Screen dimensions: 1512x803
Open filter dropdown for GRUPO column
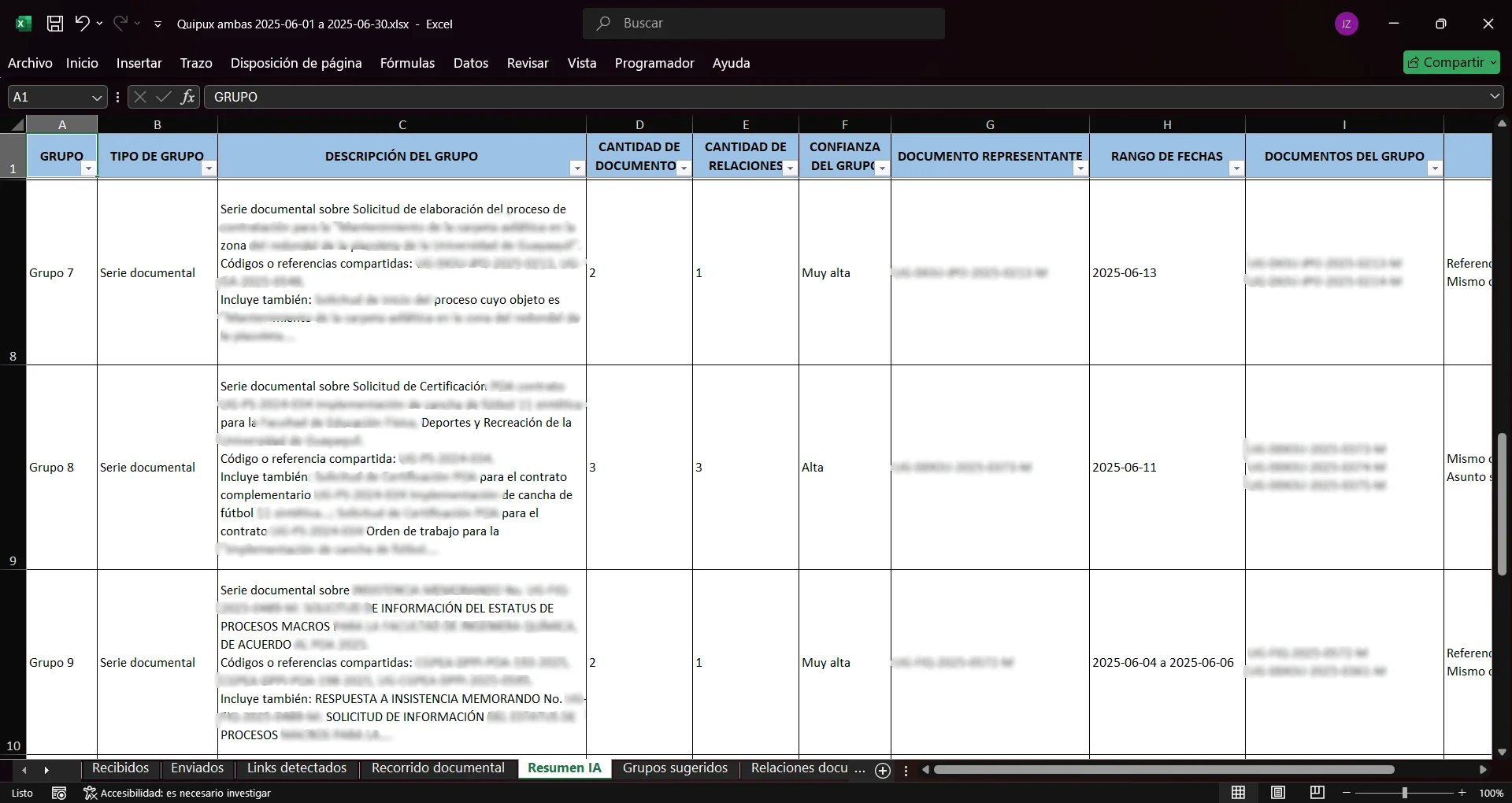pos(88,168)
